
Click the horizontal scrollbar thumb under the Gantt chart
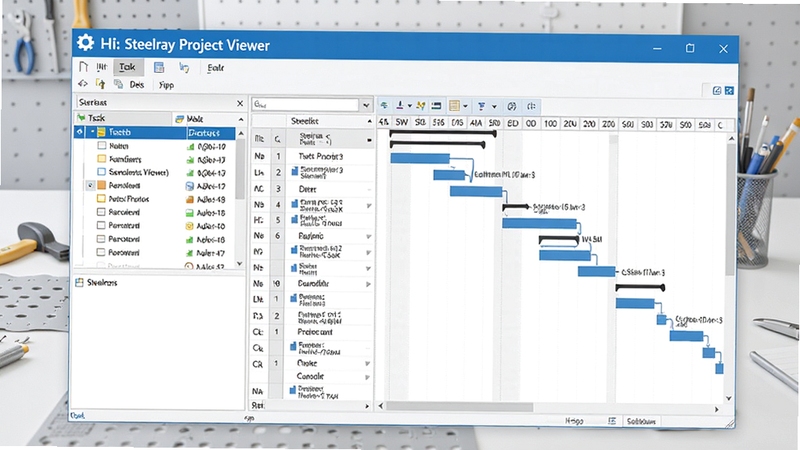point(459,407)
